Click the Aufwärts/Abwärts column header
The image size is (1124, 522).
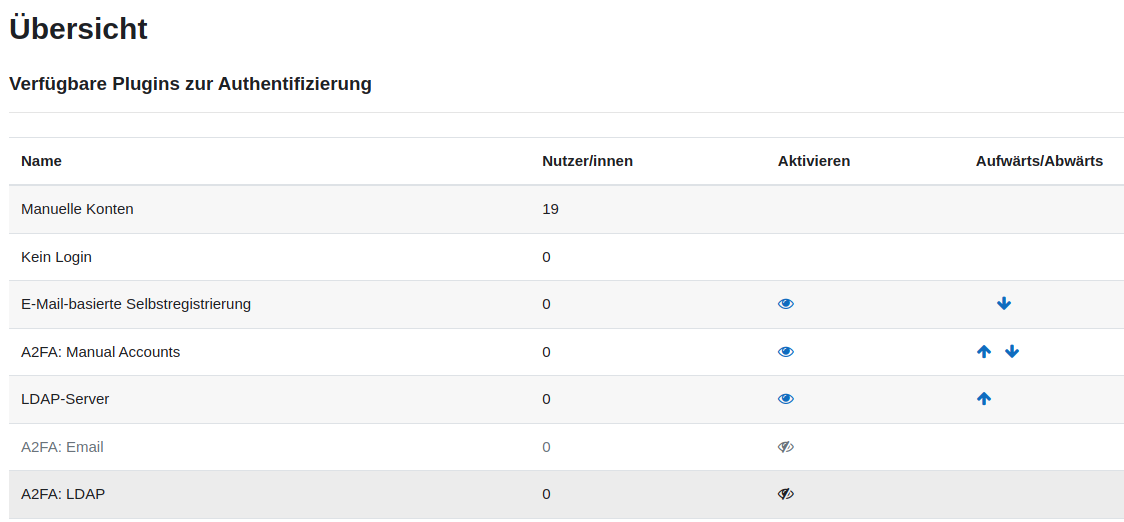(1039, 161)
